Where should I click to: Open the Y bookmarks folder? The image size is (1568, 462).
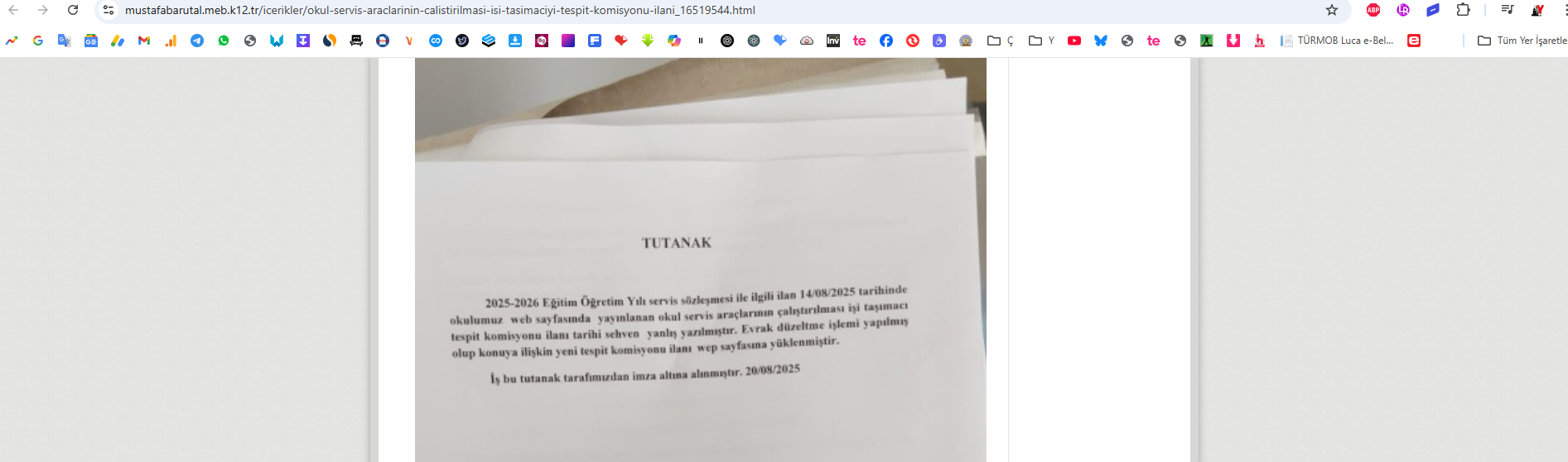pos(1042,41)
